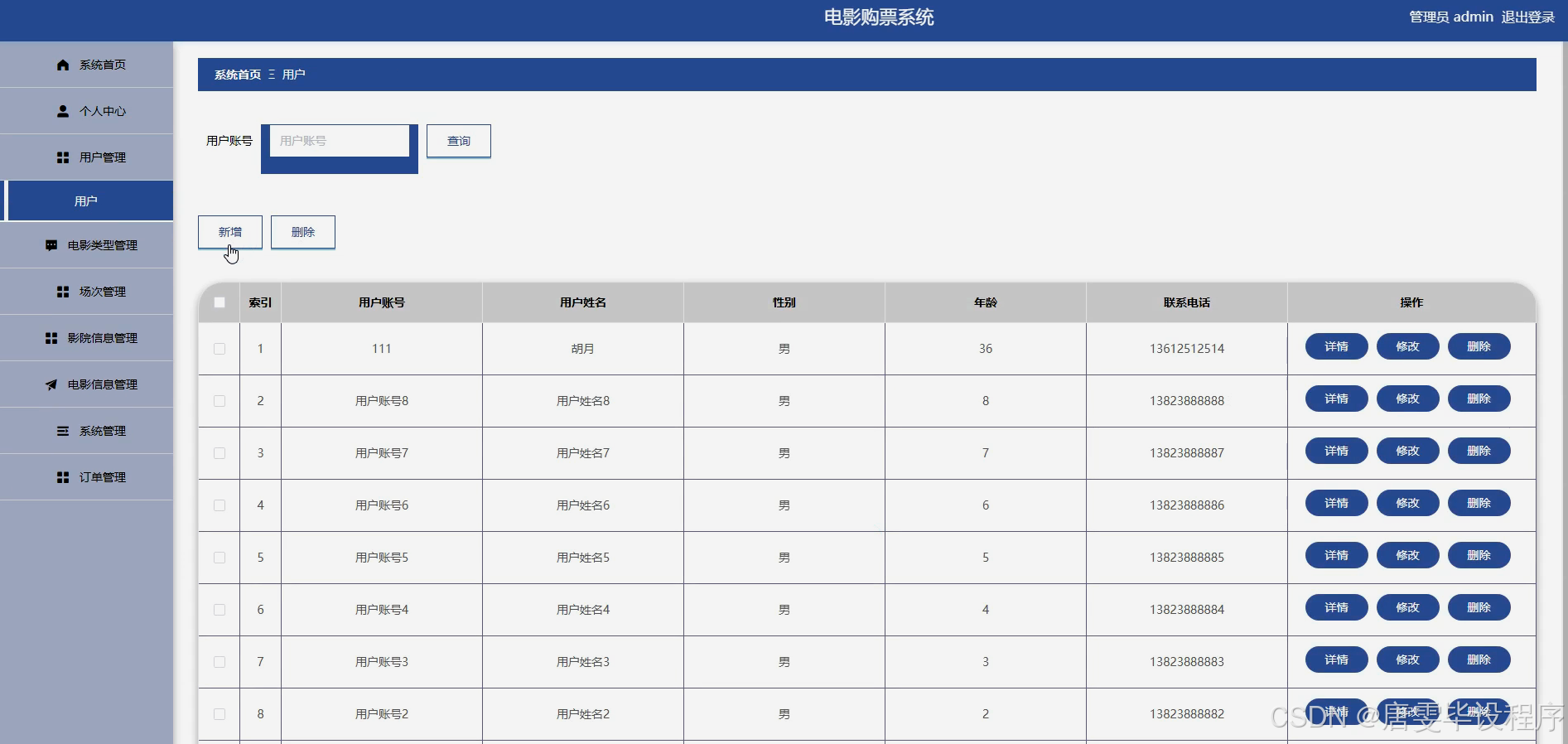Open 详情 for 用户账号6
The image size is (1568, 744).
(1337, 503)
